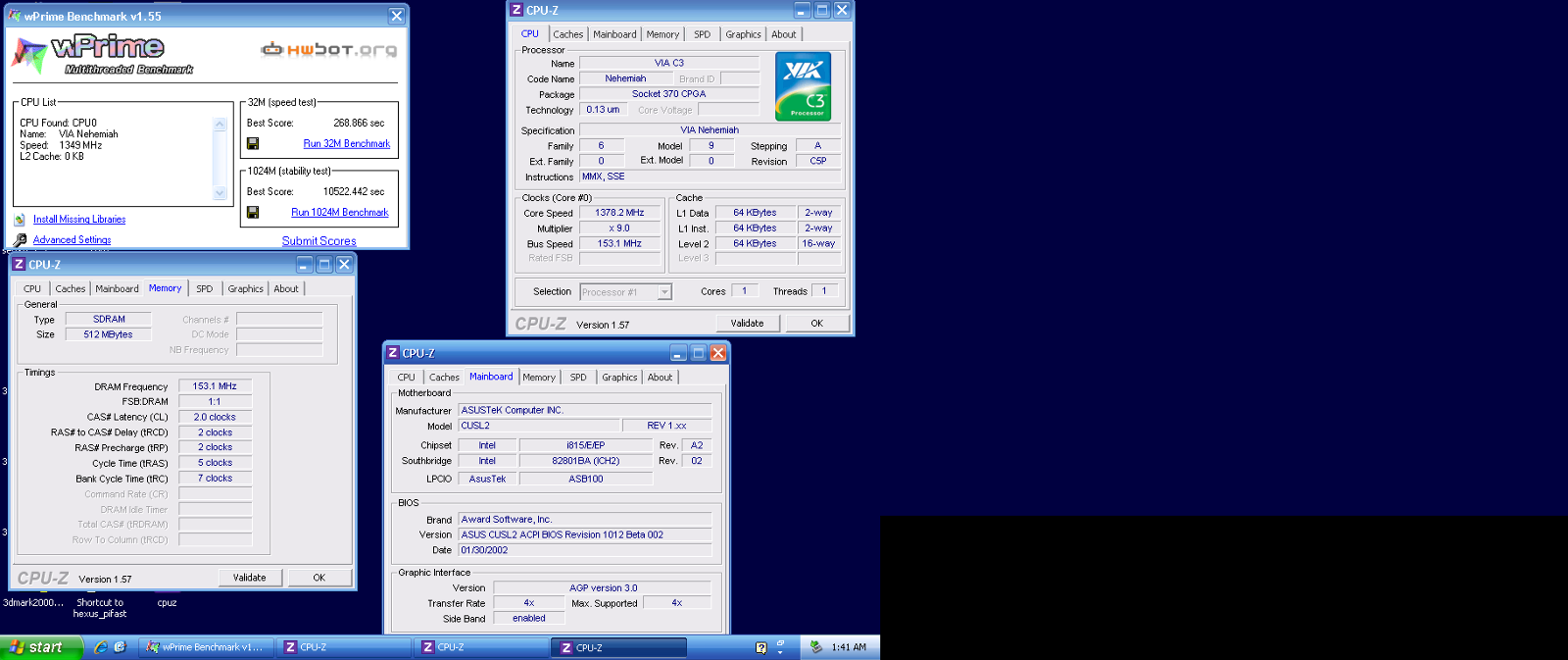Click the CAS# Latency value 2.0 clocks
This screenshot has height=660, width=1568.
click(x=215, y=418)
